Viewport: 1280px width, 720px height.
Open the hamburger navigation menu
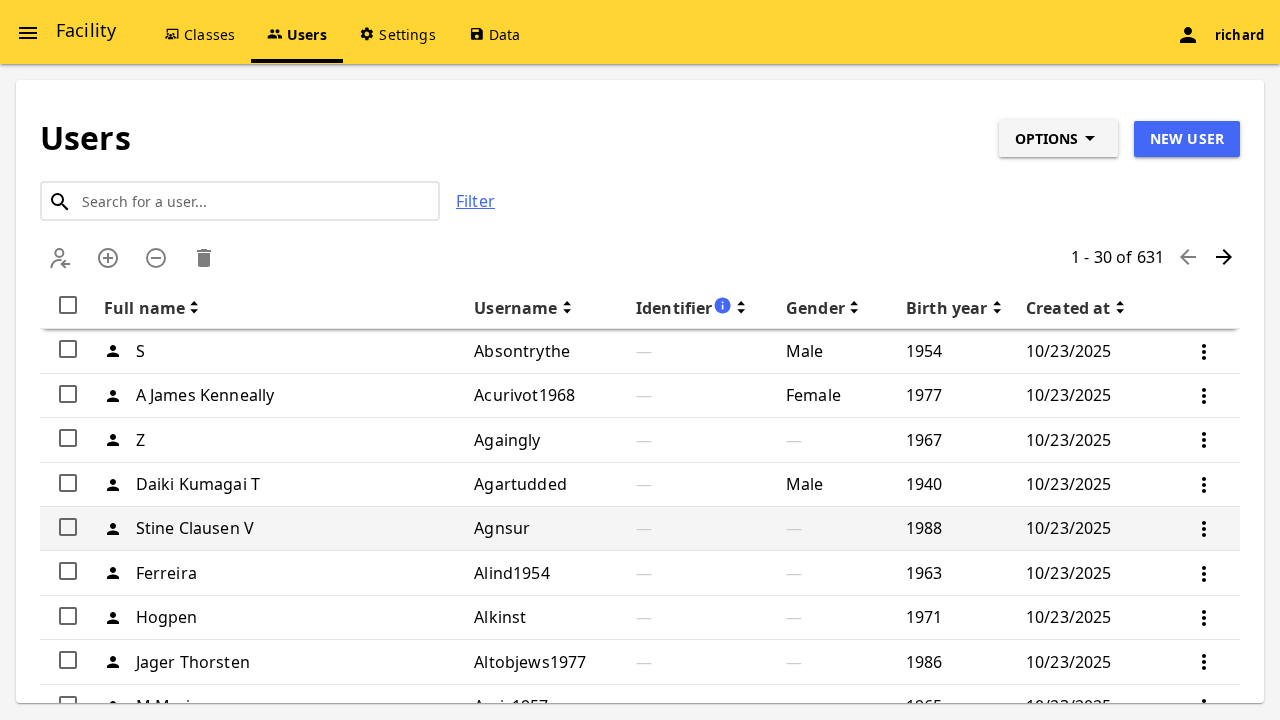point(28,33)
